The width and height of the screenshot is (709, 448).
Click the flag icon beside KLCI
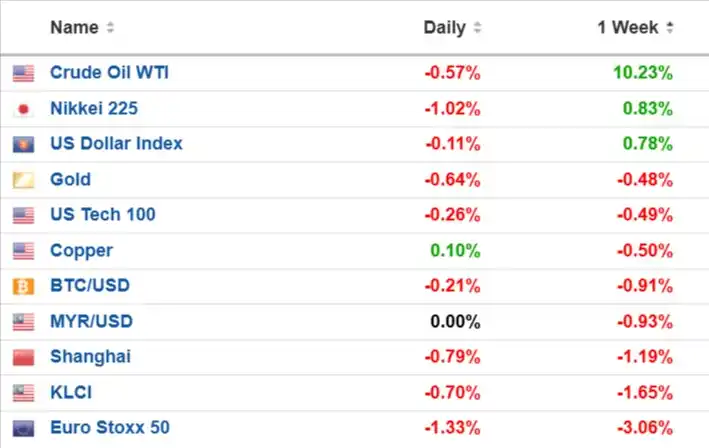point(23,392)
